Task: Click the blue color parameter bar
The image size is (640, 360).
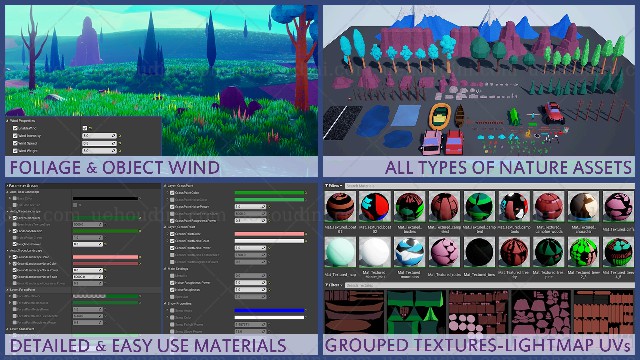Action: (x=269, y=311)
